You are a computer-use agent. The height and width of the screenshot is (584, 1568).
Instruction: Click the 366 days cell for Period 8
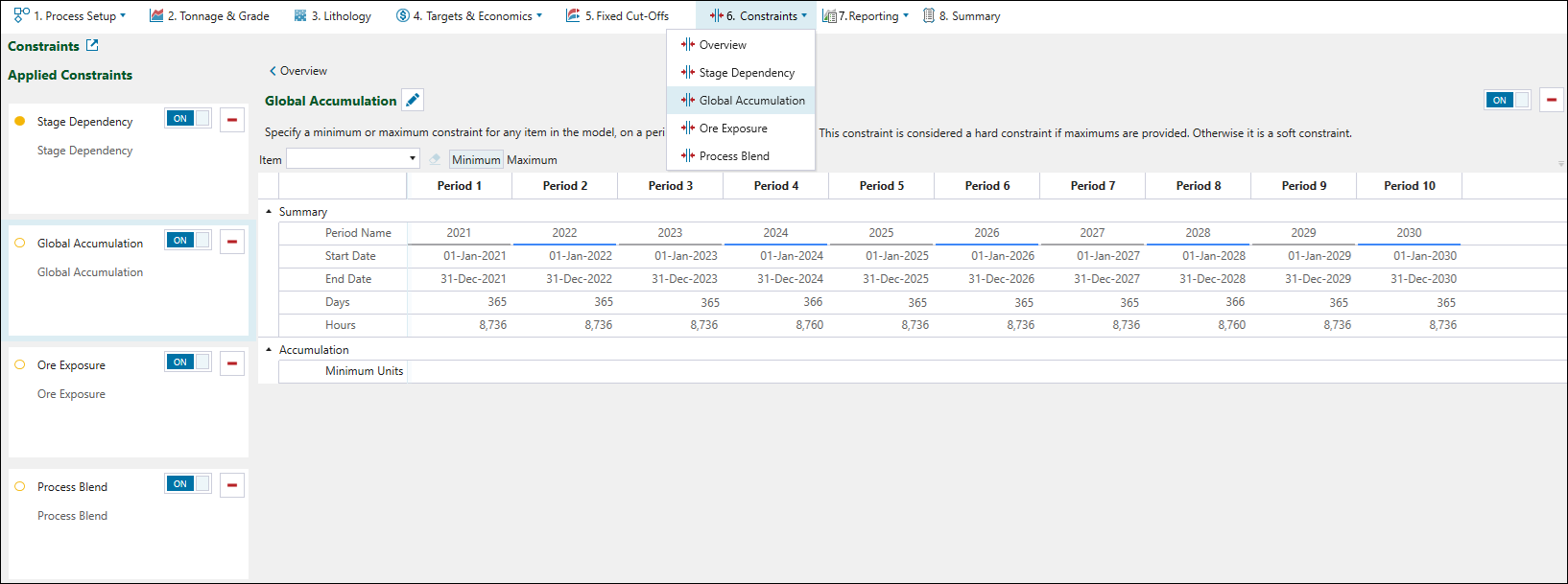[x=1199, y=302]
